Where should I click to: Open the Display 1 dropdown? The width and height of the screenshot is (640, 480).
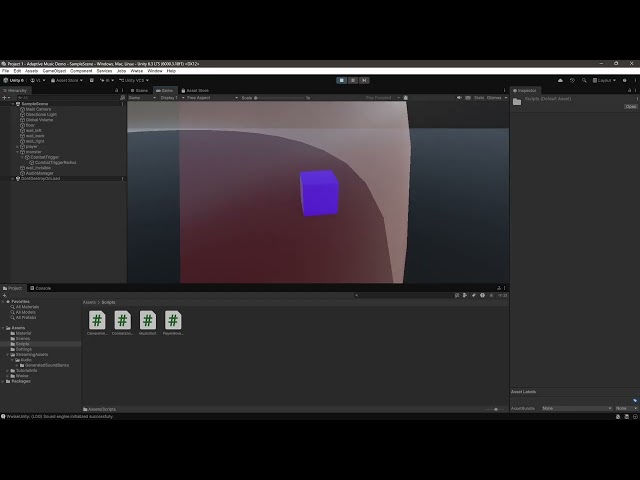pos(172,98)
